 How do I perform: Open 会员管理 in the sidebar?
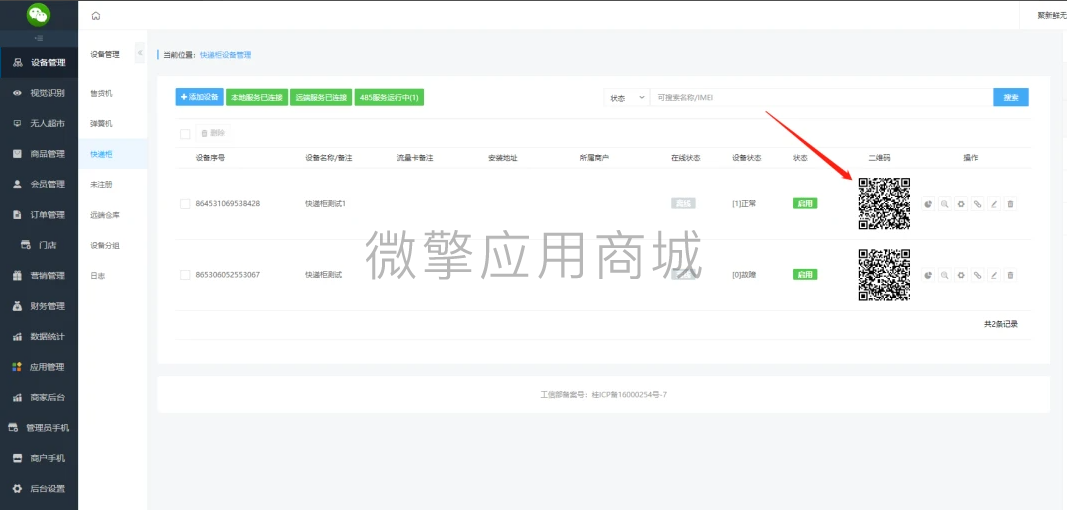point(39,185)
